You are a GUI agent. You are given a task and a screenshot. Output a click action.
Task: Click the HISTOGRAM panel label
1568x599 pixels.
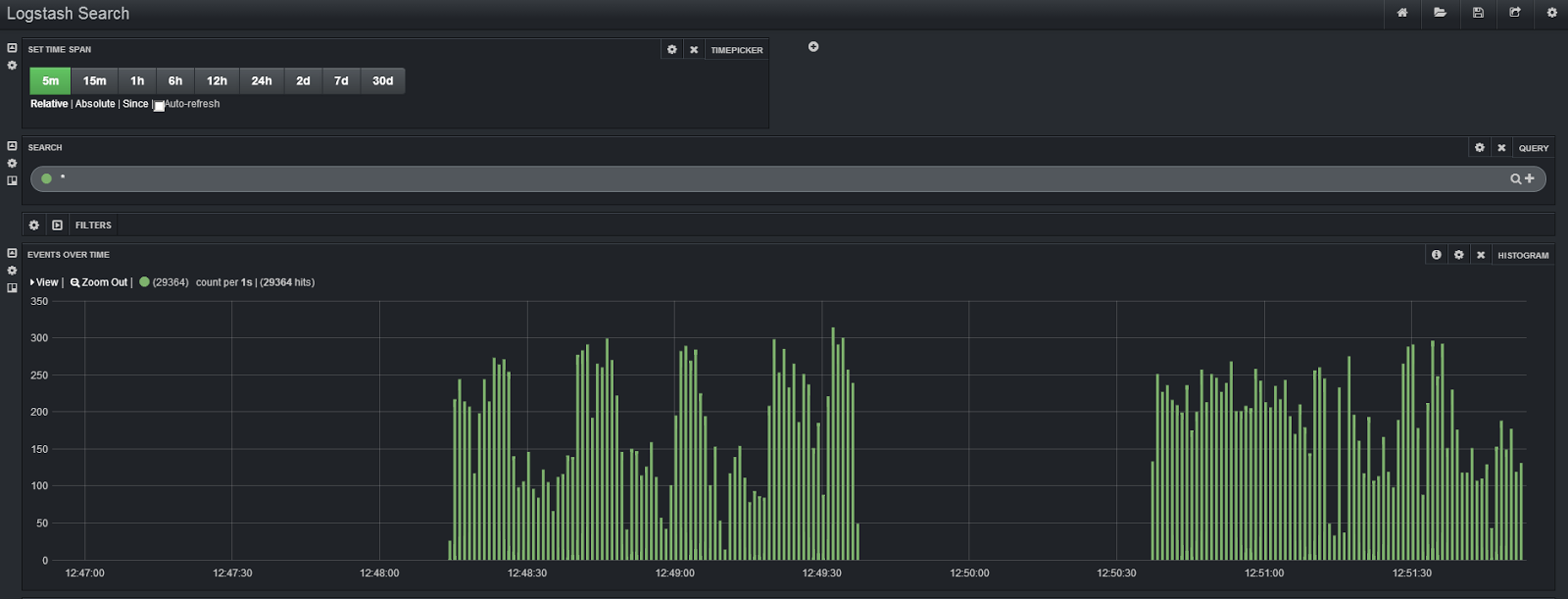(x=1523, y=256)
